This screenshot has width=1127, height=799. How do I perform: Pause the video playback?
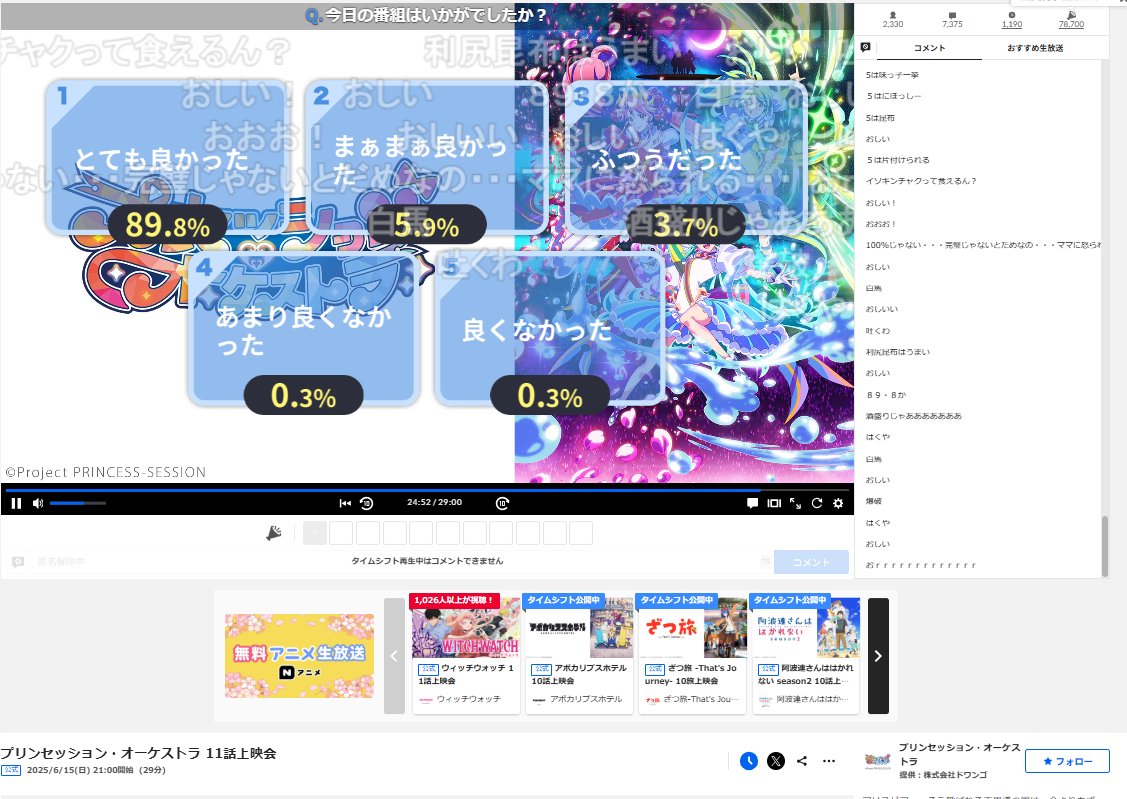coord(16,503)
